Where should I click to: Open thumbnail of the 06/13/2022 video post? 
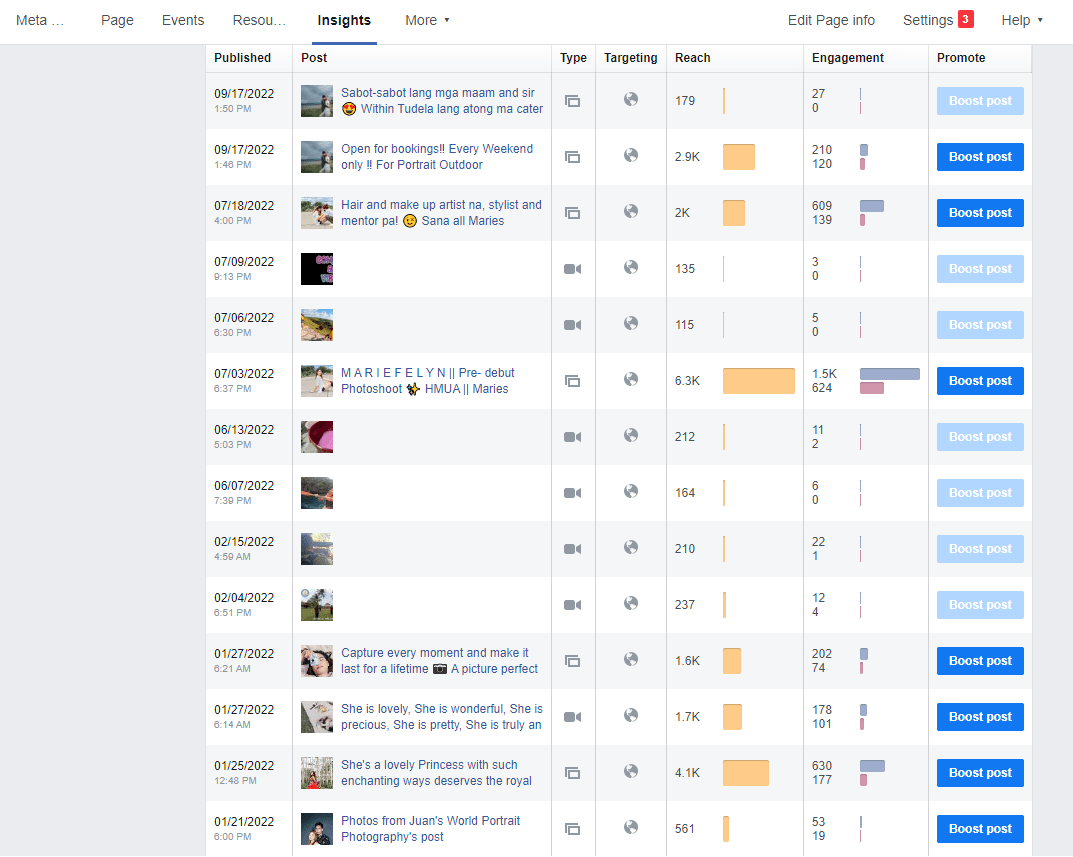pyautogui.click(x=317, y=437)
